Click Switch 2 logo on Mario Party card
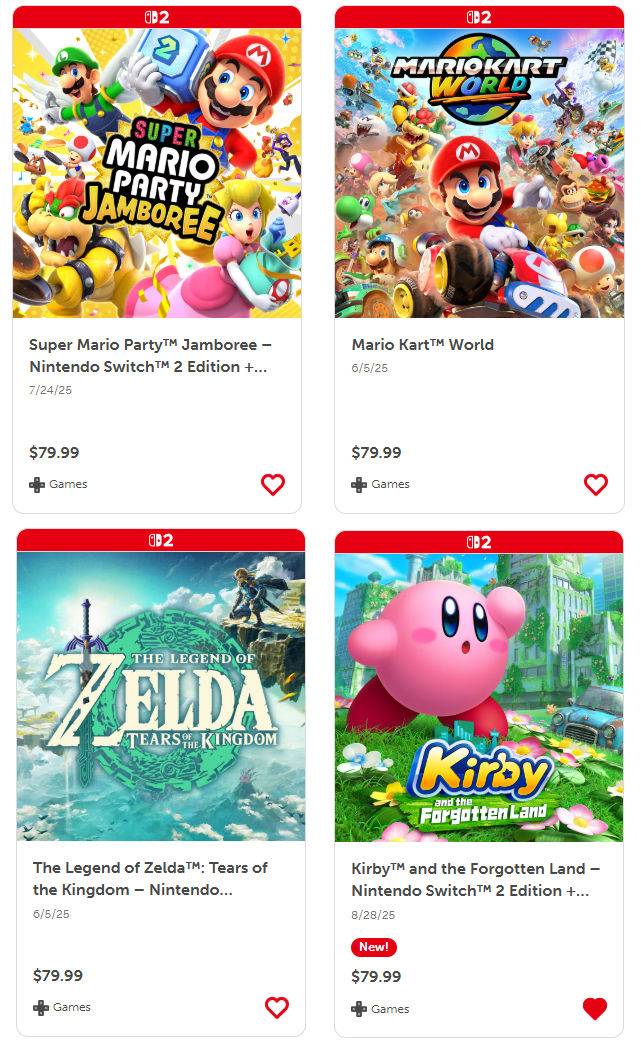Screen dimensions: 641x1047 point(157,17)
